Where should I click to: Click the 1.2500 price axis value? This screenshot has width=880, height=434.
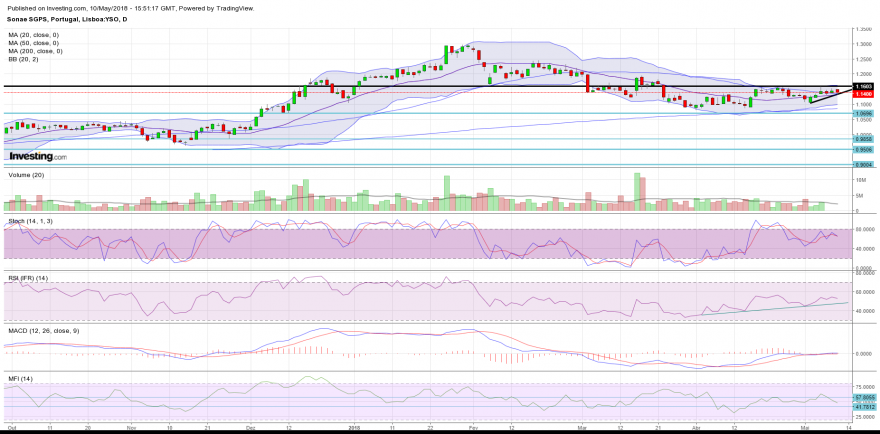863,59
